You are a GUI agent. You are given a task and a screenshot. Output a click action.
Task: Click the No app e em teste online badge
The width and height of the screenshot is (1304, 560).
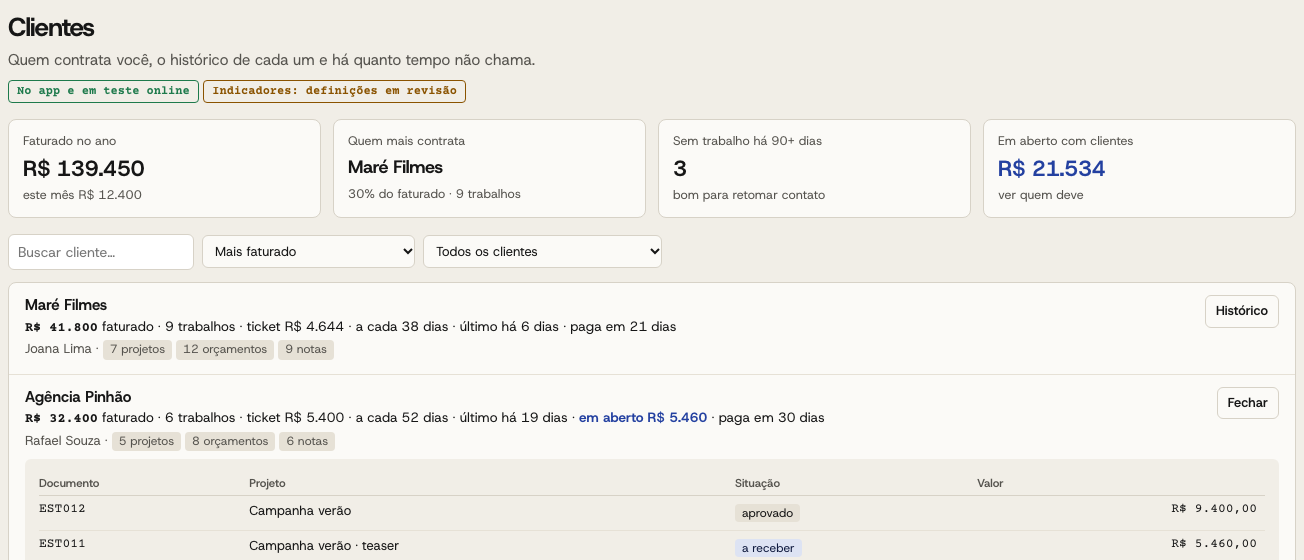click(103, 91)
